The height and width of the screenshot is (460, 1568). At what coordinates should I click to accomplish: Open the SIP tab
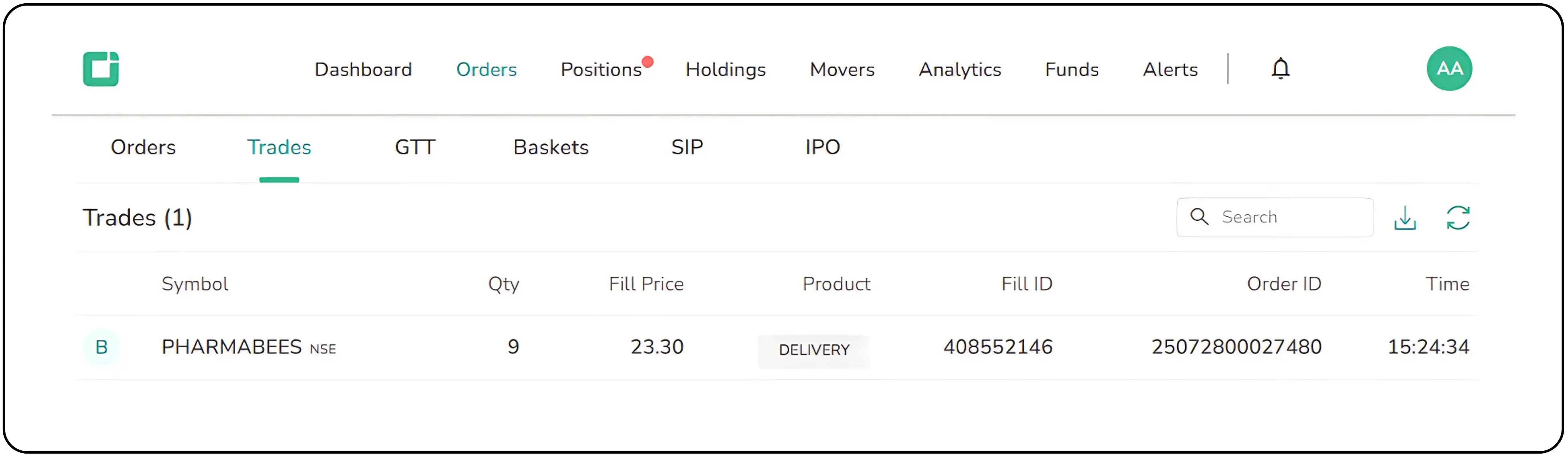pos(687,147)
